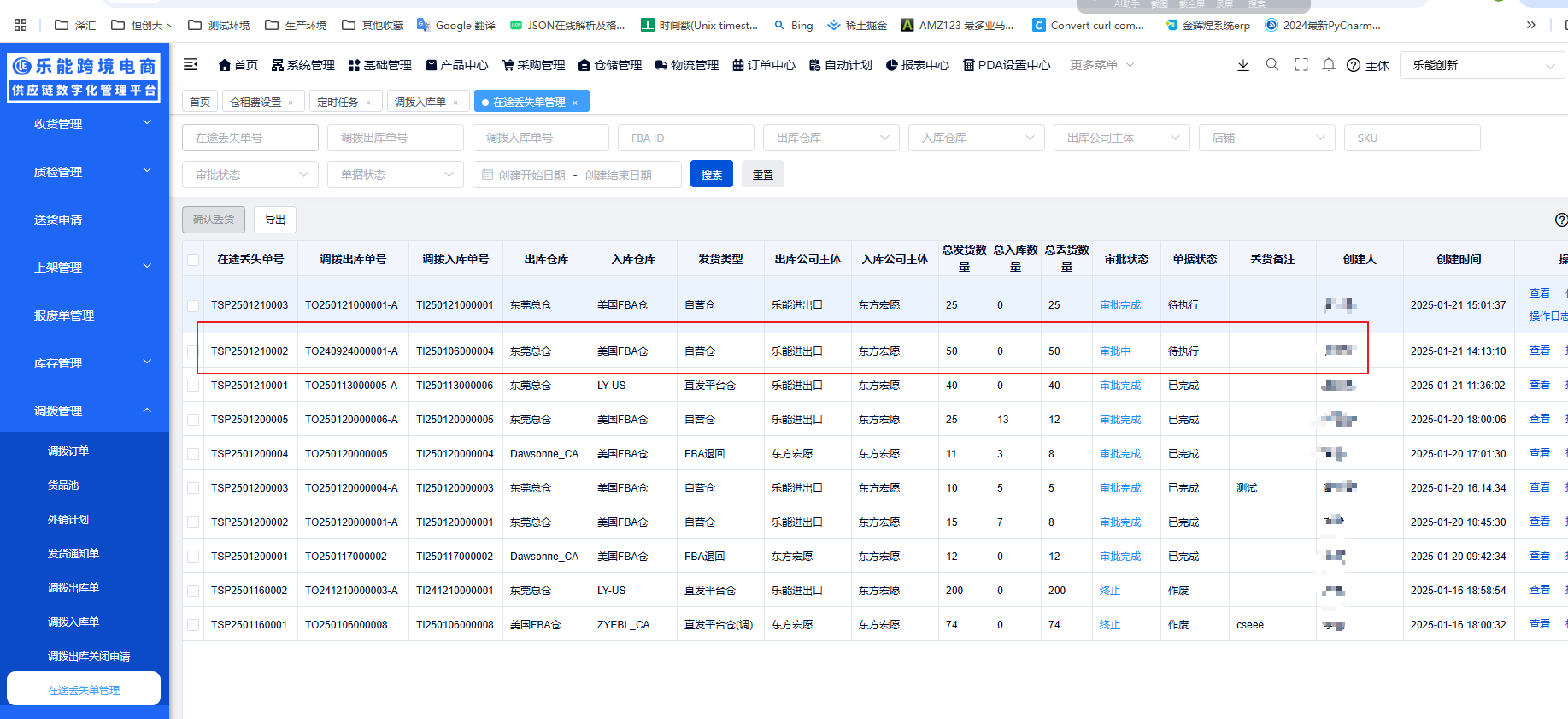Tick the select-all checkbox in table header

pyautogui.click(x=193, y=260)
